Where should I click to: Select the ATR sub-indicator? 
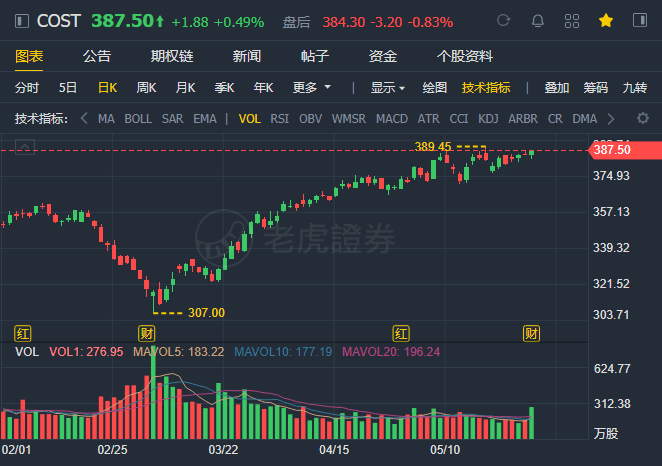(x=429, y=119)
